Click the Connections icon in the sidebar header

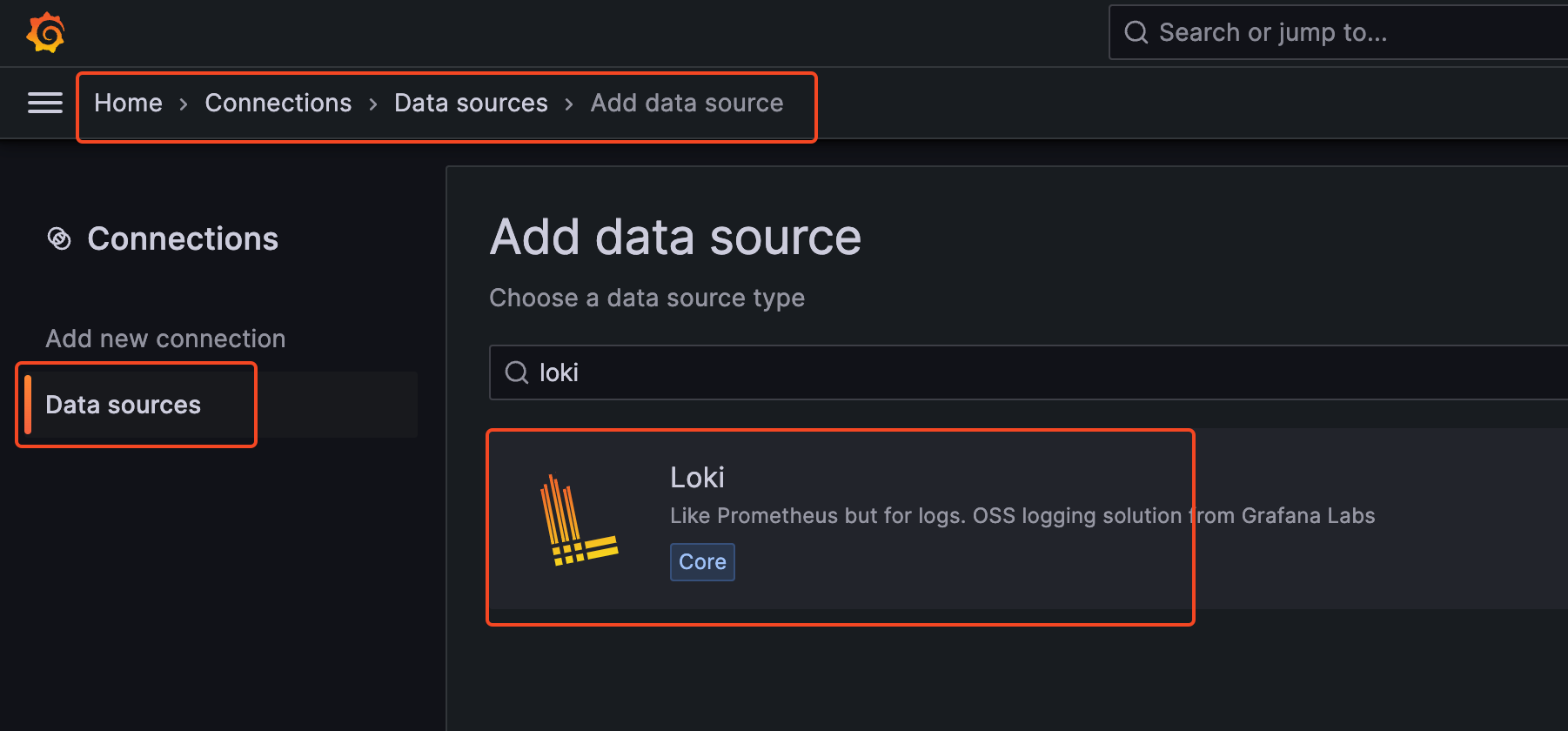59,238
